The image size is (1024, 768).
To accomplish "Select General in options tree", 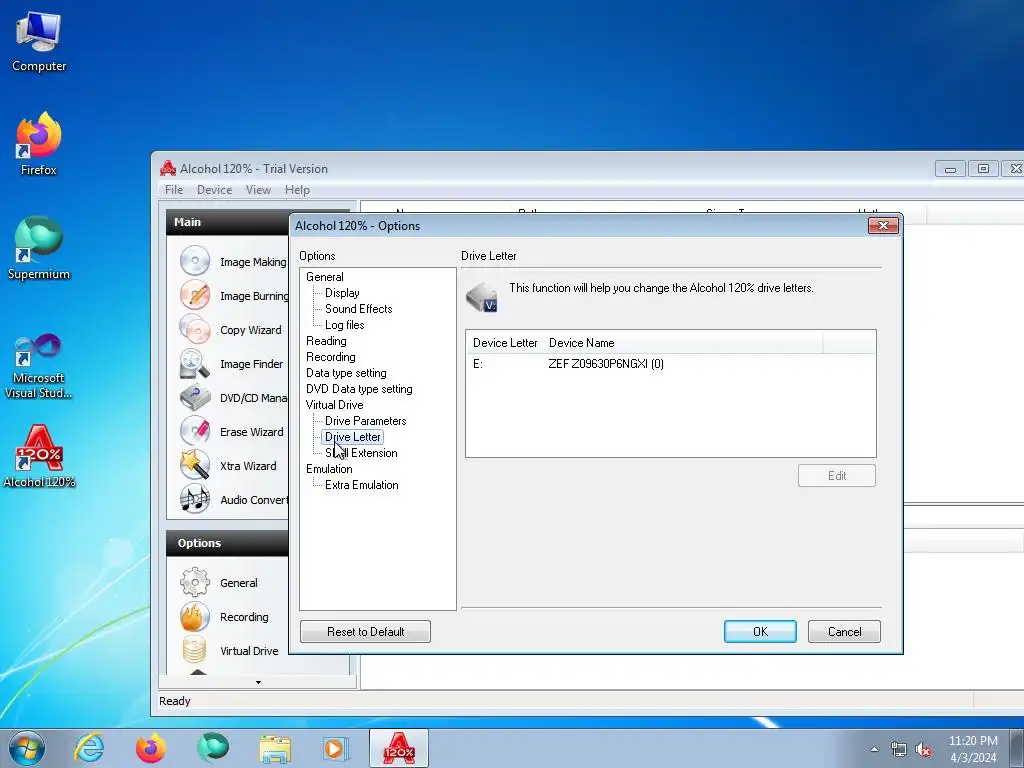I will [x=325, y=277].
